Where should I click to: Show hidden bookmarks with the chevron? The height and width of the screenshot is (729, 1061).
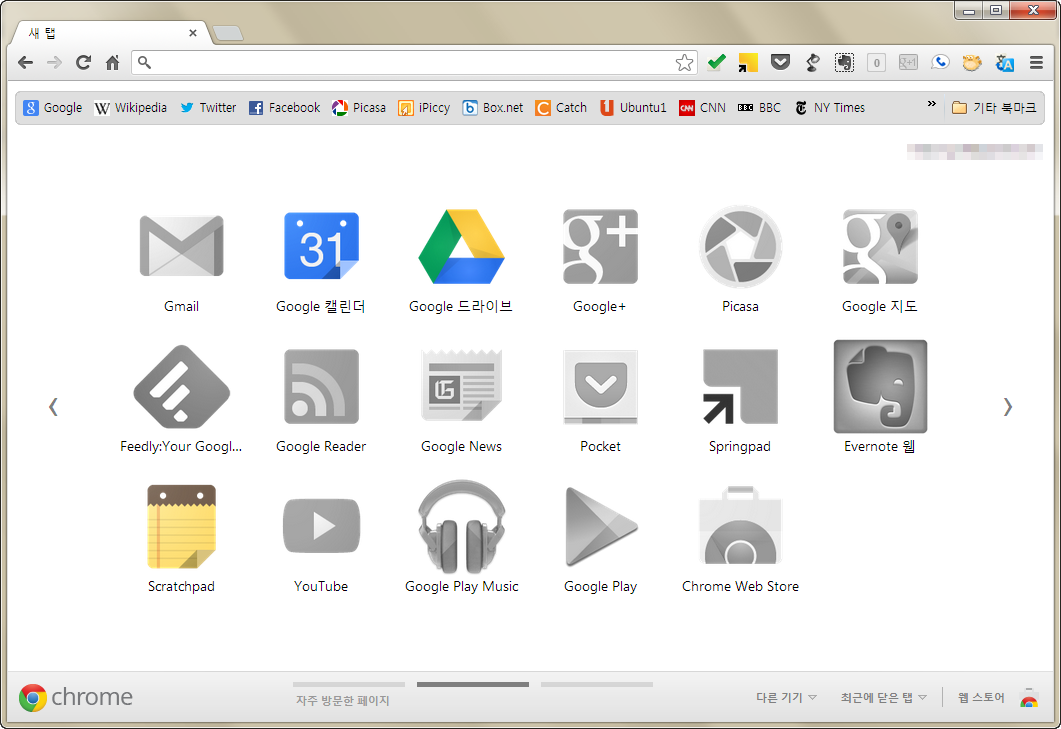tap(932, 104)
